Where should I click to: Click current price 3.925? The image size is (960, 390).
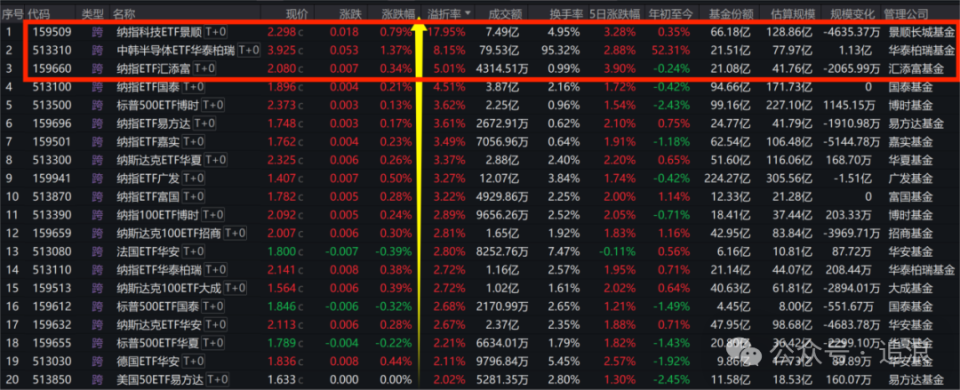click(x=281, y=50)
